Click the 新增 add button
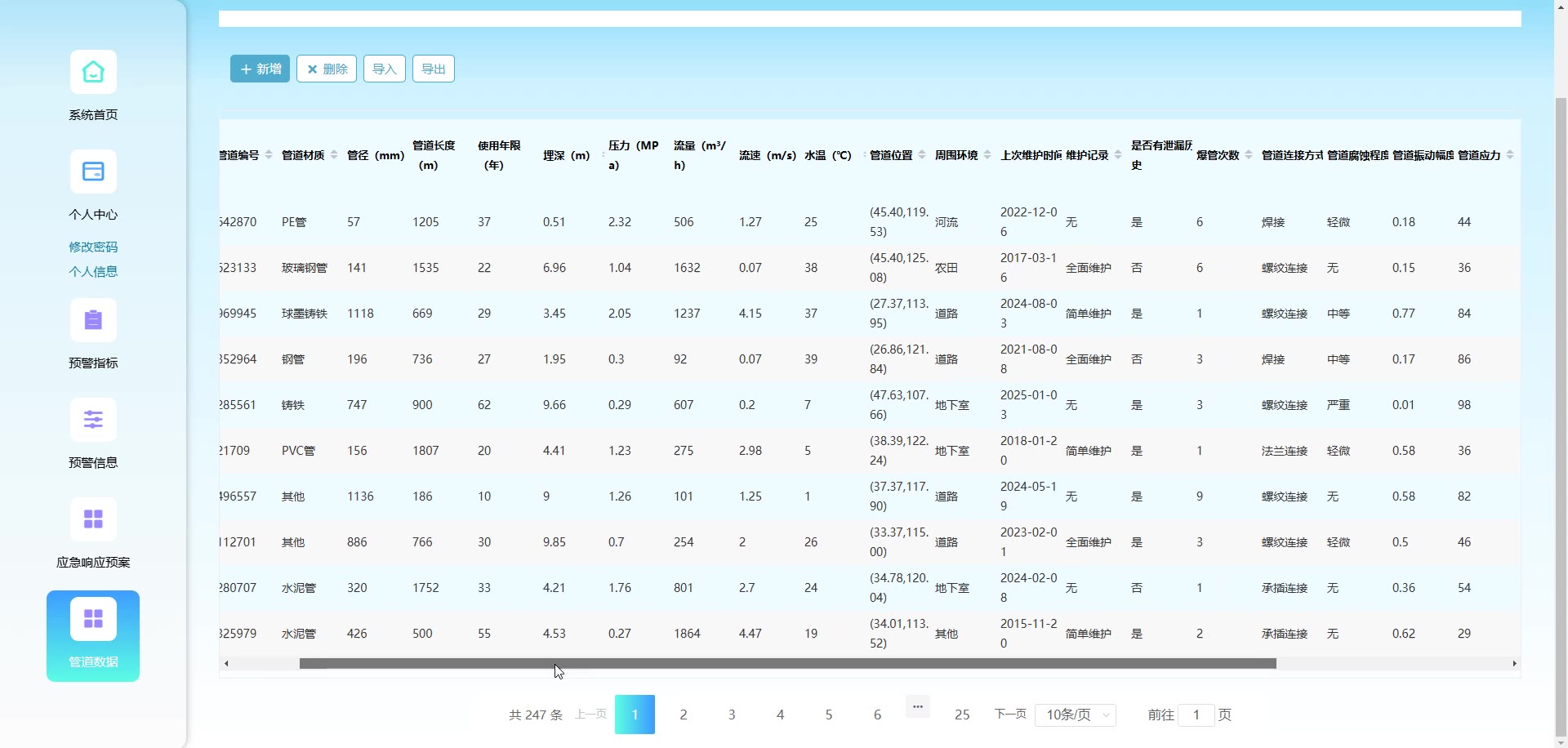Image resolution: width=1568 pixels, height=748 pixels. (260, 69)
